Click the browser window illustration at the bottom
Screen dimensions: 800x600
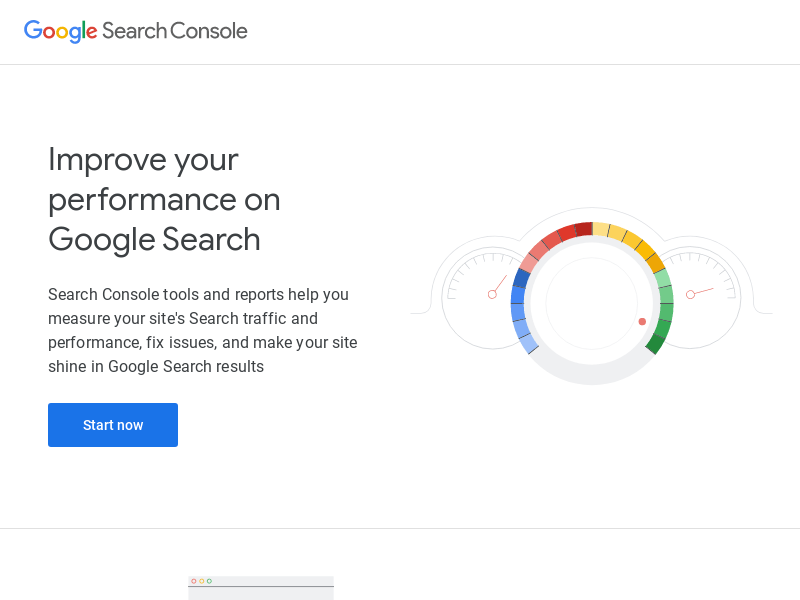pyautogui.click(x=261, y=588)
